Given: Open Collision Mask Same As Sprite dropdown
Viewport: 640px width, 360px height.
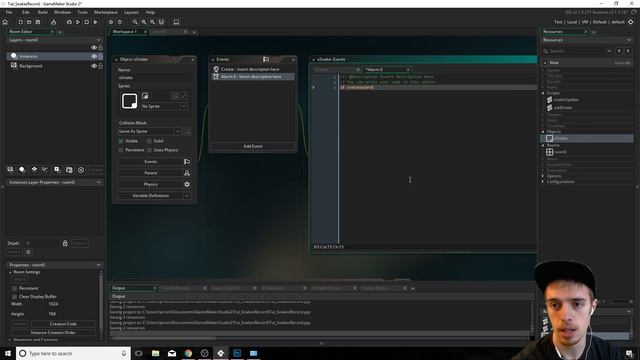Looking at the screenshot, I should [178, 131].
